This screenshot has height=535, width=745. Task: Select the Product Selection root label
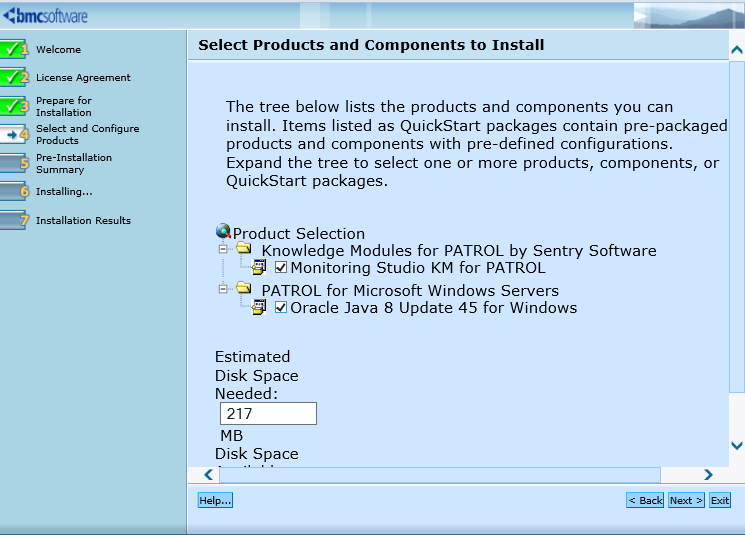coord(299,233)
